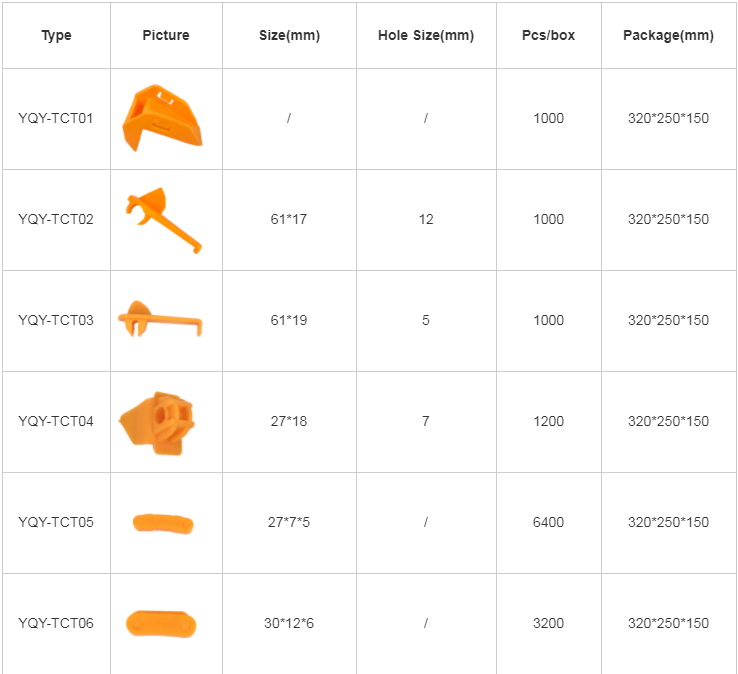Select the Type column header
Viewport: 738px width, 674px height.
56,35
